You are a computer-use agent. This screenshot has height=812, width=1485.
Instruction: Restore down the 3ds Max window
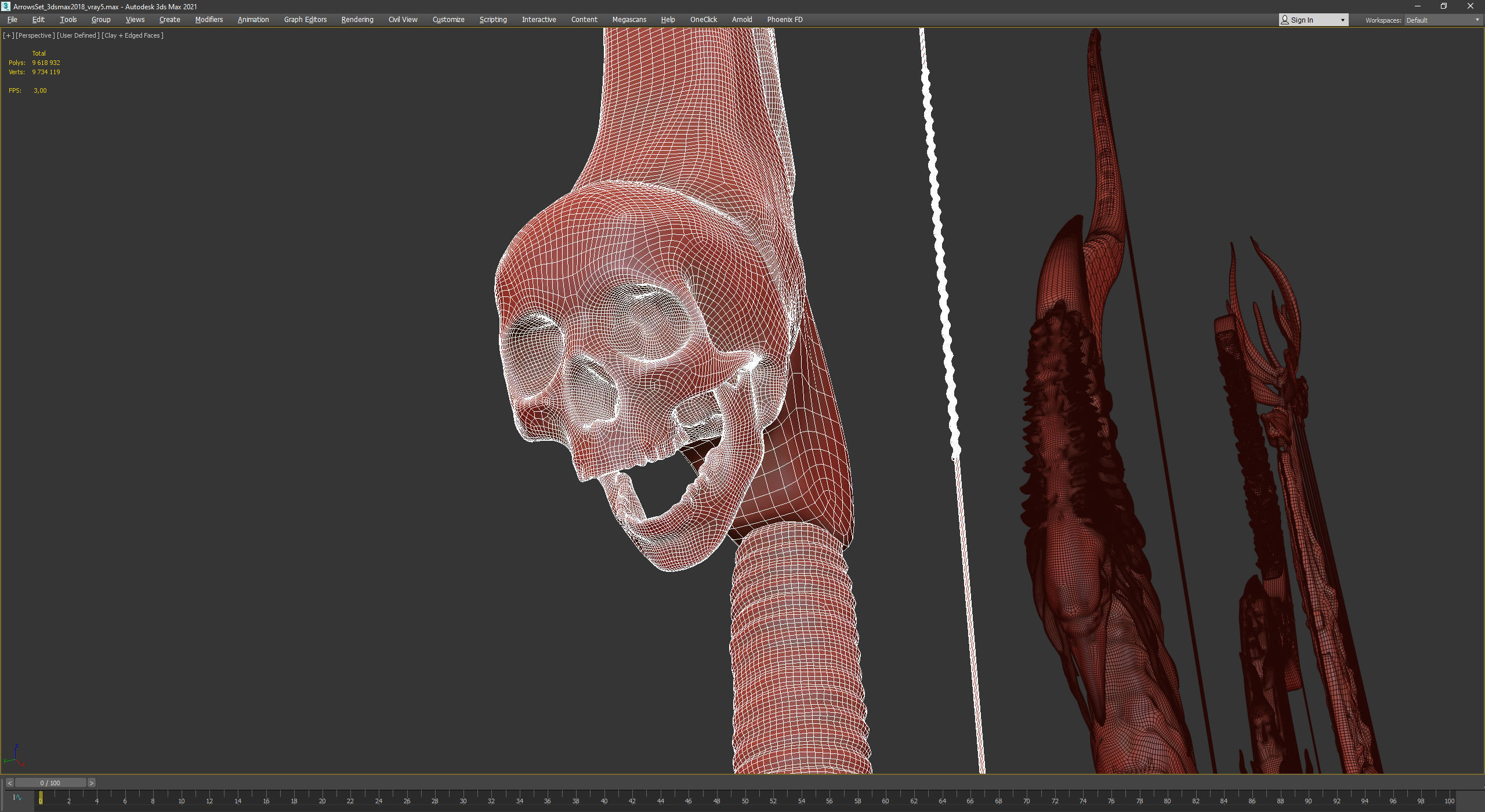(1444, 6)
